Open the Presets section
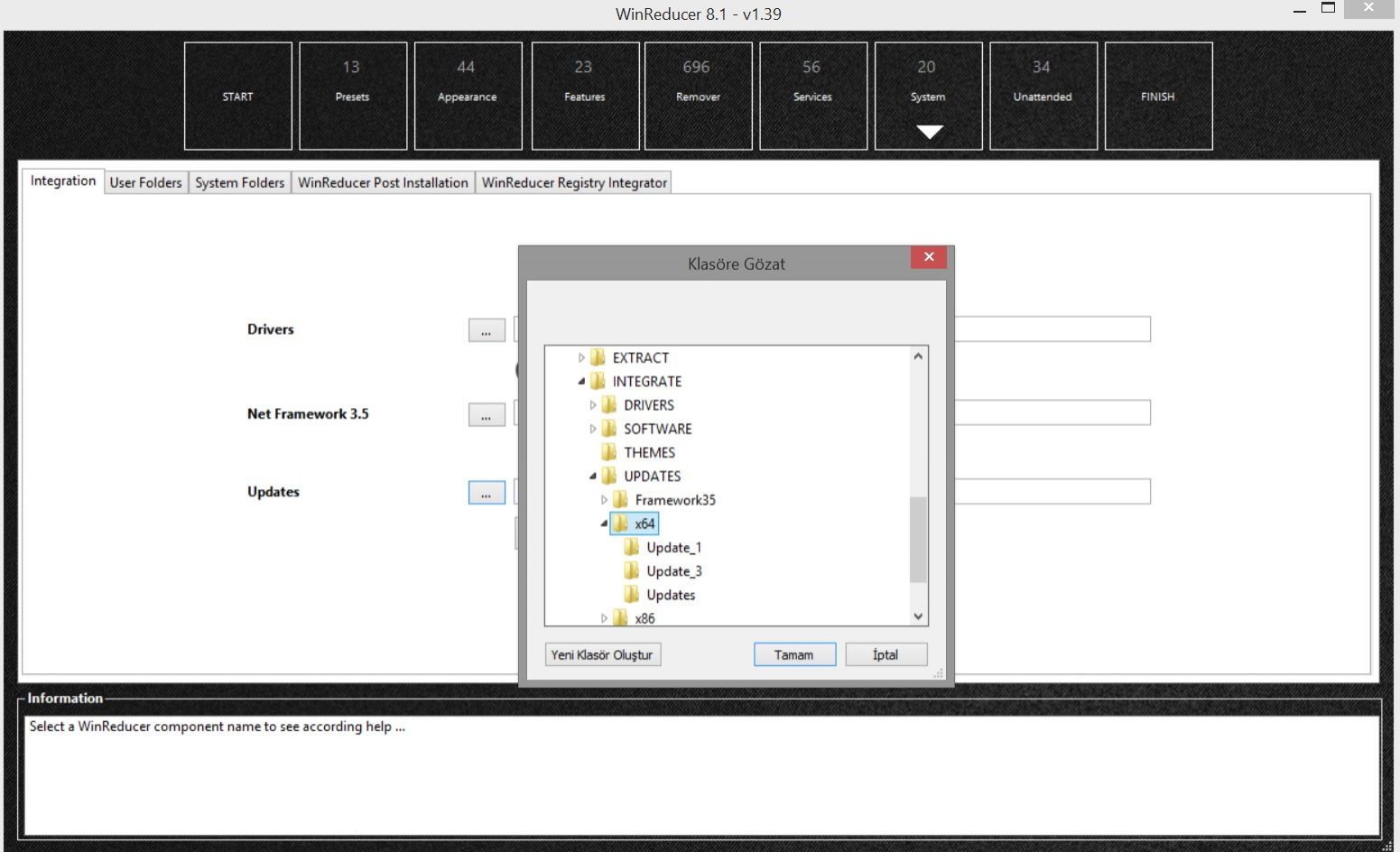 click(353, 96)
